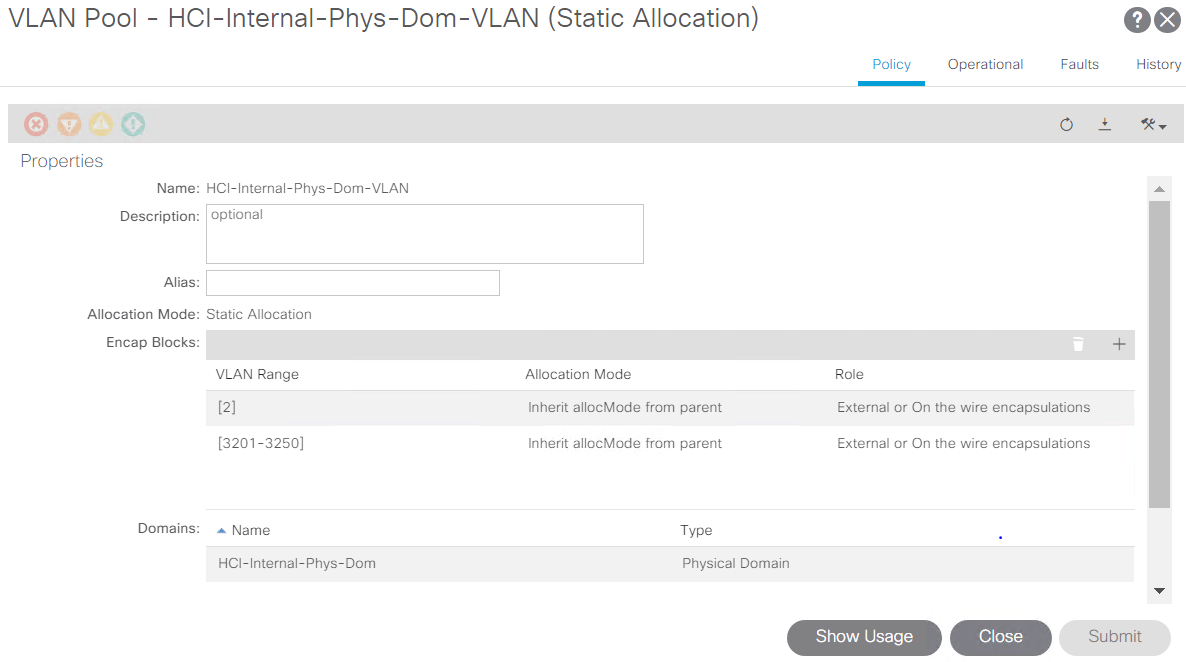This screenshot has width=1186, height=662.
Task: Switch to the Operational tab
Action: pos(985,64)
